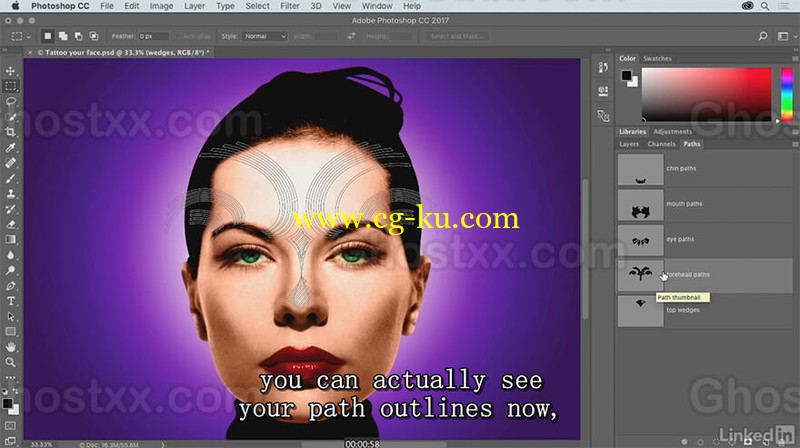800x448 pixels.
Task: Select the Healing Brush tool
Action: point(10,163)
